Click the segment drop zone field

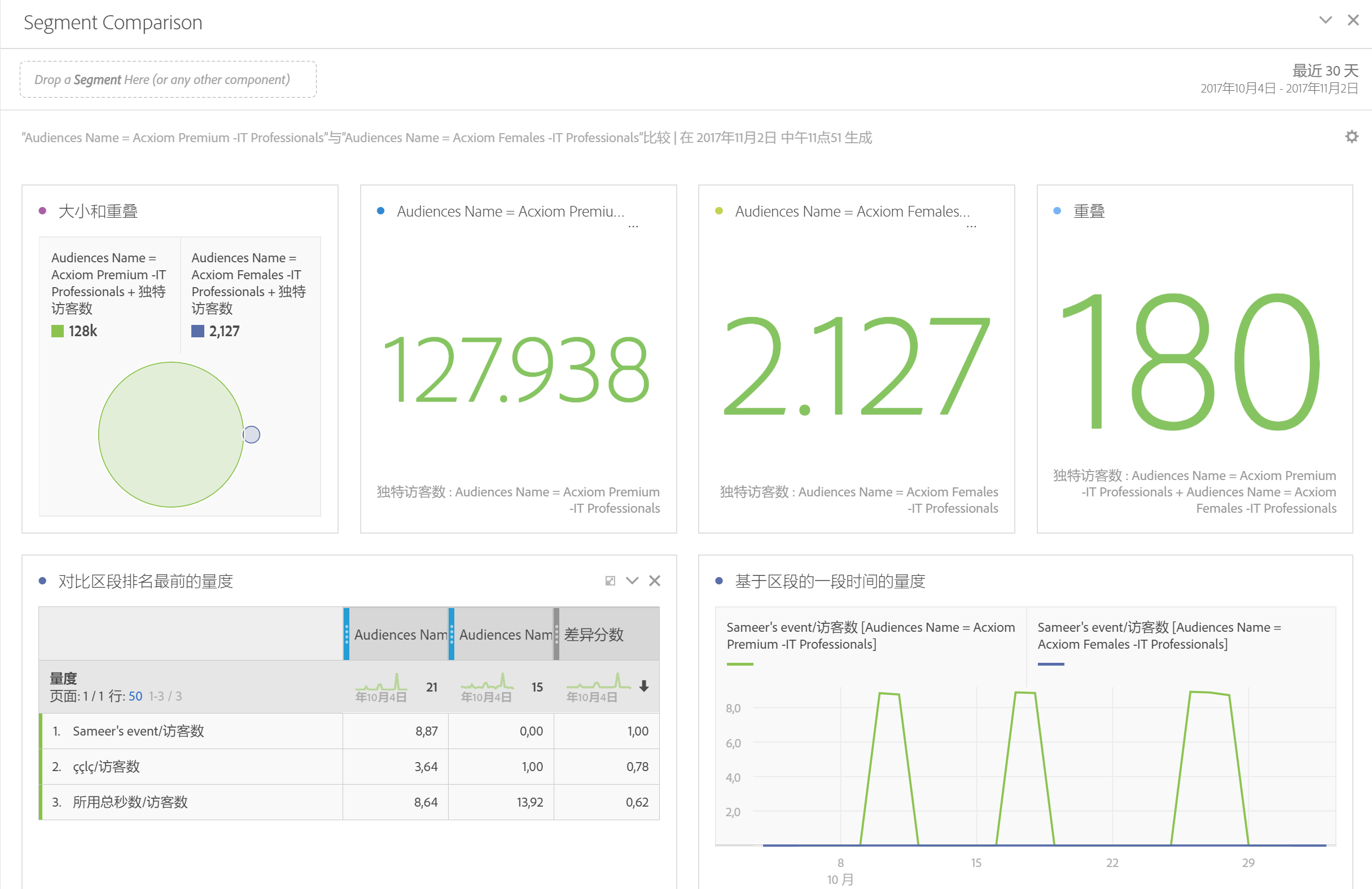tap(168, 80)
